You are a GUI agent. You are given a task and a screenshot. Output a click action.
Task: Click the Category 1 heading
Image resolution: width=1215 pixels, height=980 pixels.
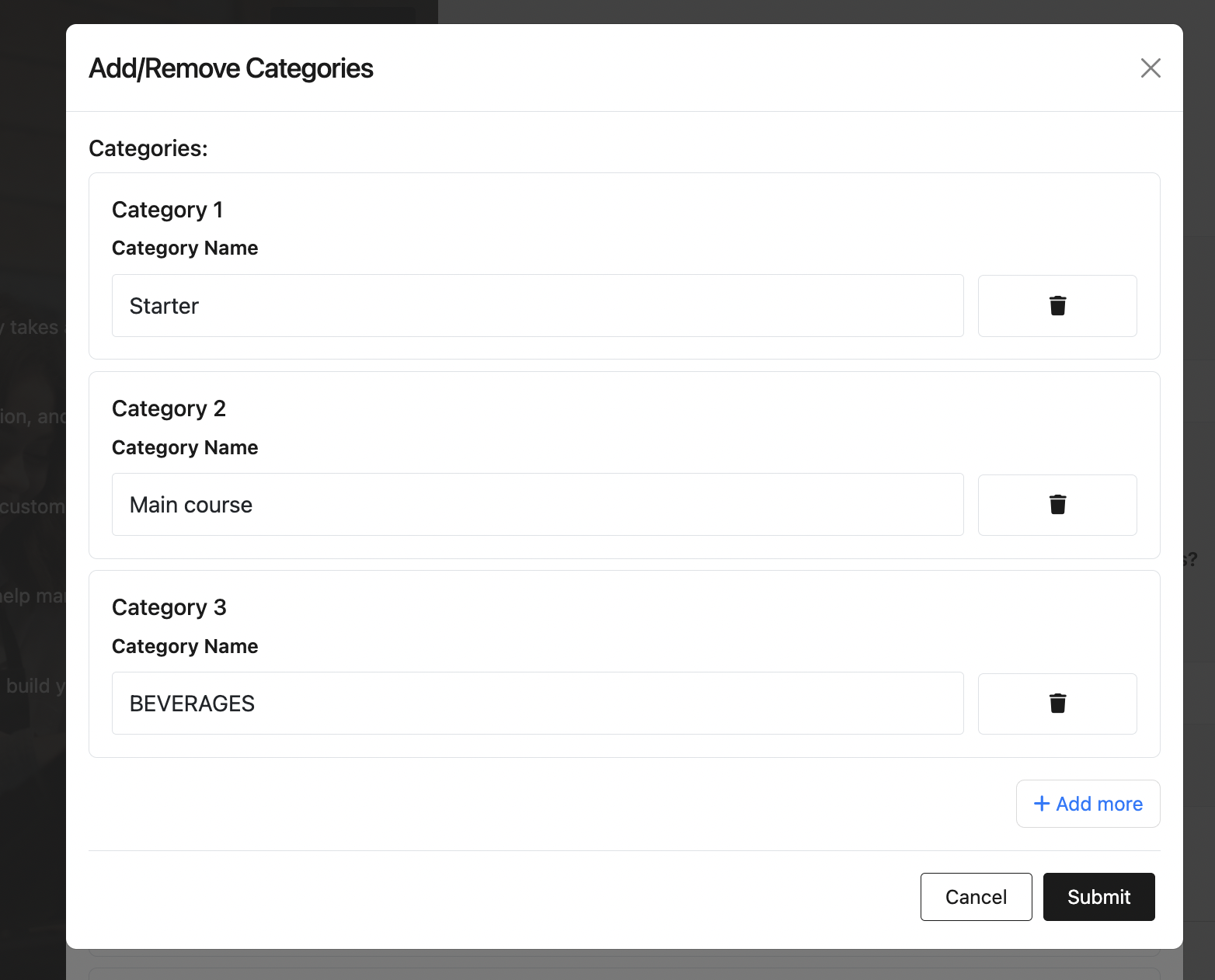pos(168,210)
